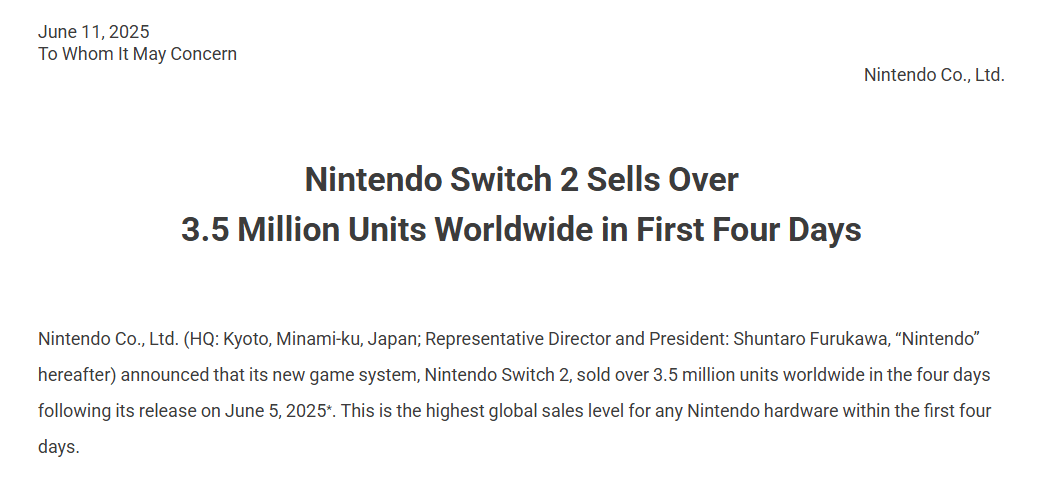
Task: Click the headline line "Nintendo Switch 2 Sells Over"
Action: (521, 180)
